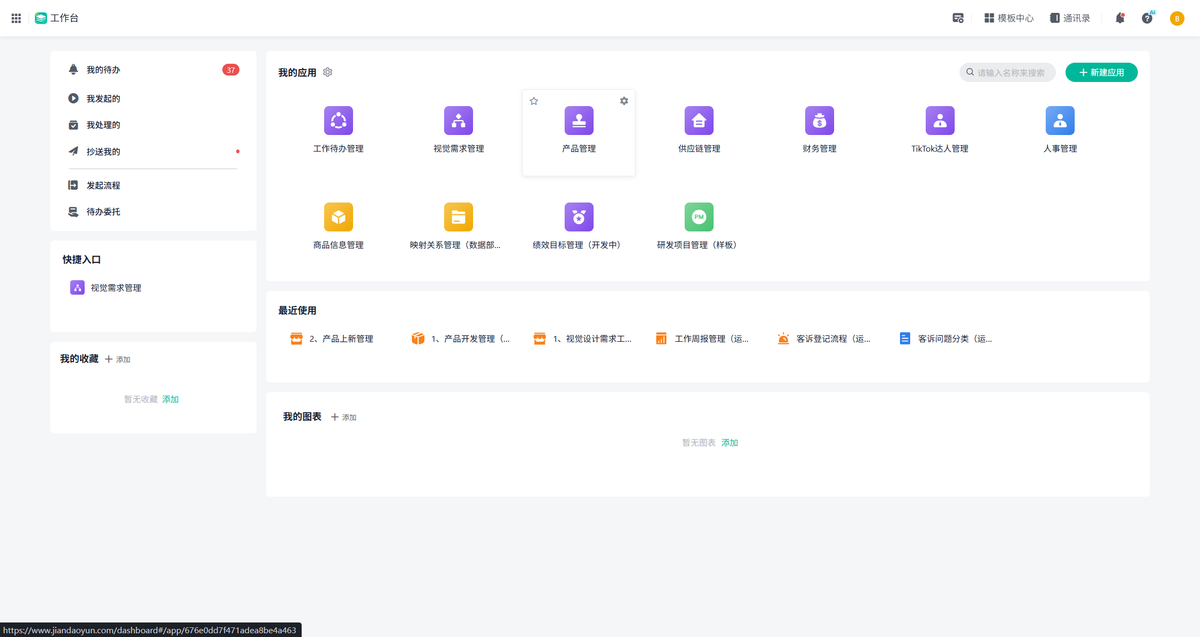Focus the app name search field
This screenshot has height=637, width=1200.
point(1012,72)
